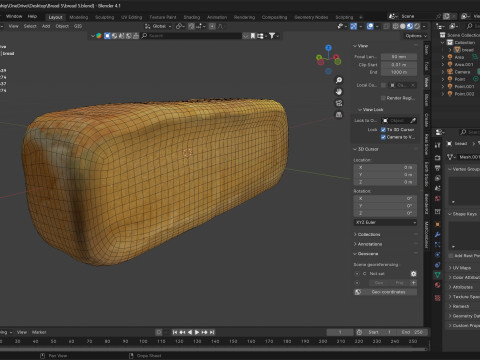480x360 pixels.
Task: Open the Add menu in viewport header
Action: click(x=46, y=26)
